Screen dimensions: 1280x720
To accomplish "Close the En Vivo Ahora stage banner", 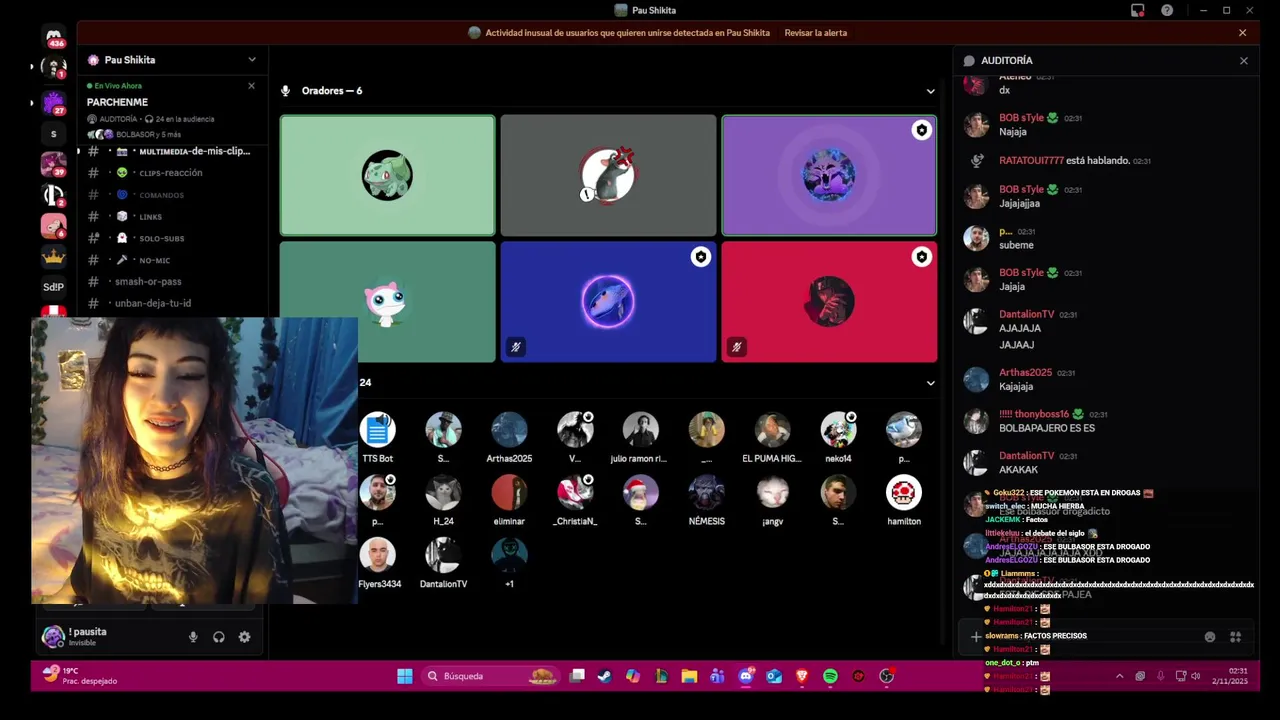I will [x=251, y=86].
